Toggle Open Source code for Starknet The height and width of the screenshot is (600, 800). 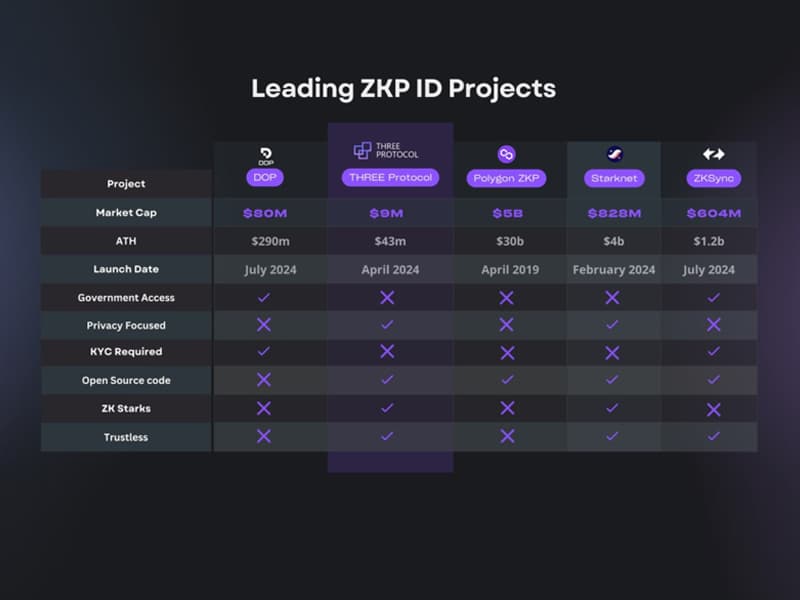coord(613,380)
